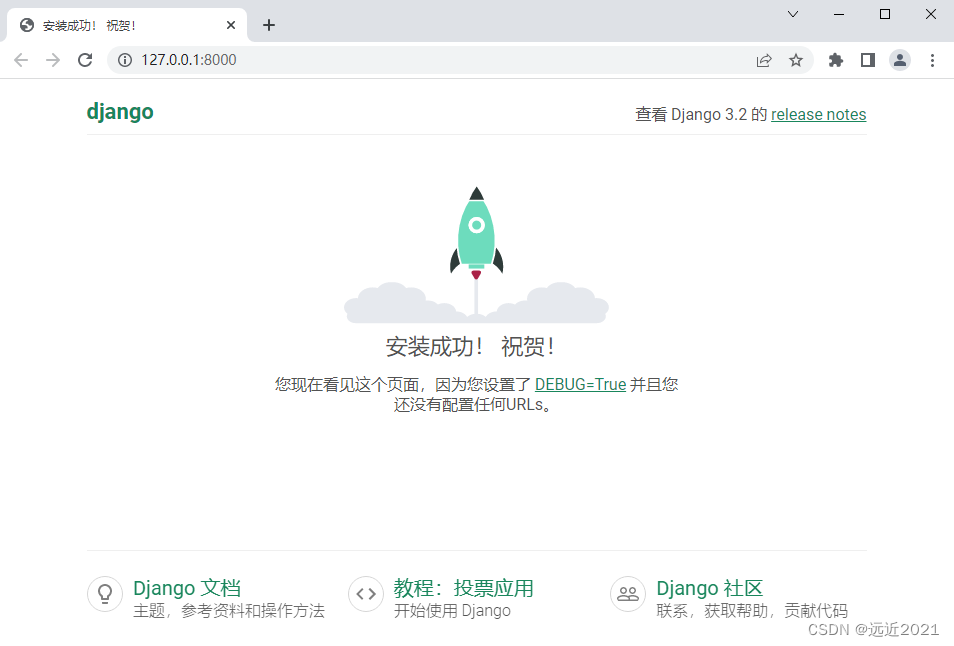Open the window dropdown chevron near minimize
The width and height of the screenshot is (954, 646).
[793, 14]
